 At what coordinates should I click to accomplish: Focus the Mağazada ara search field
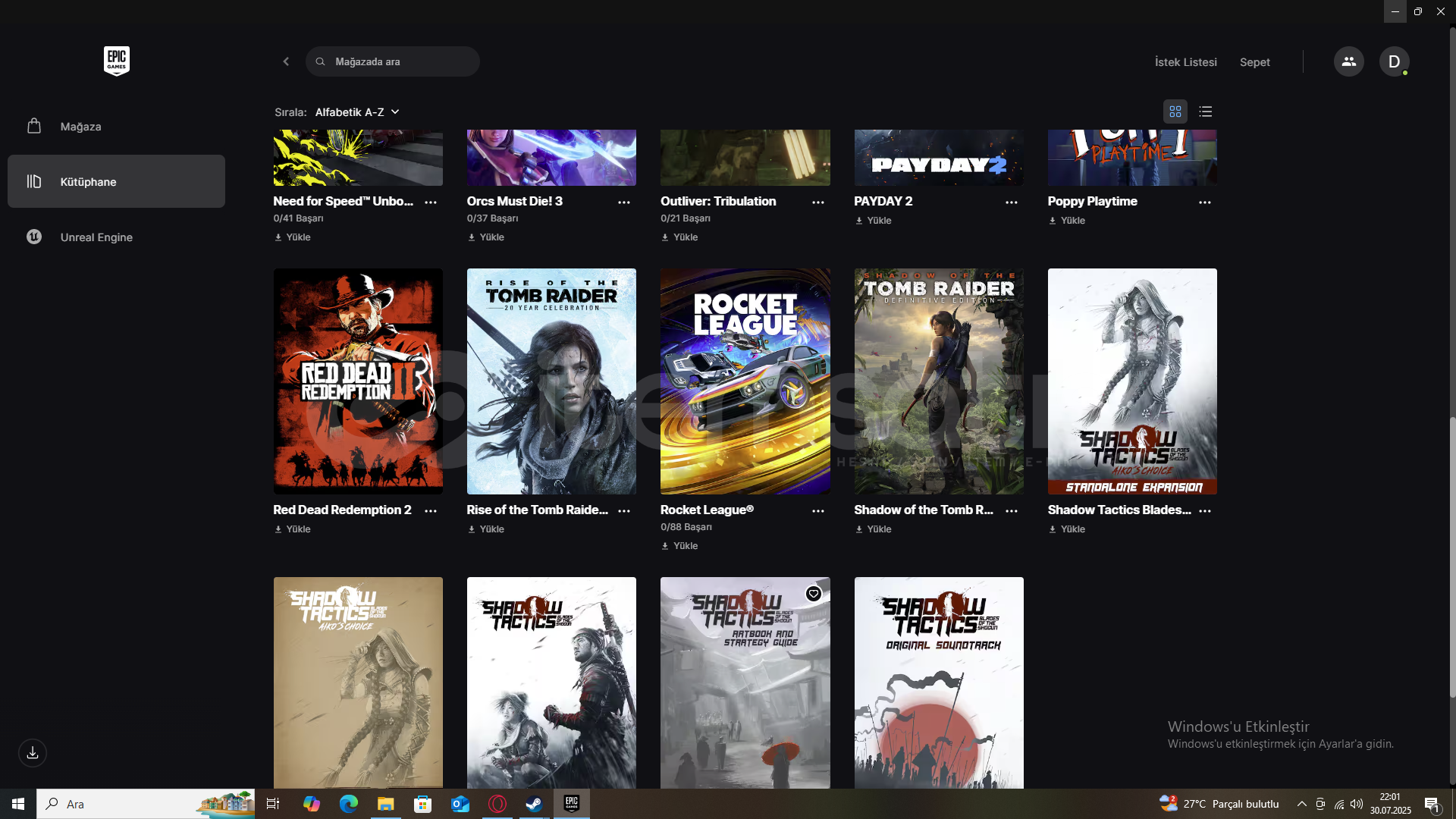point(393,61)
